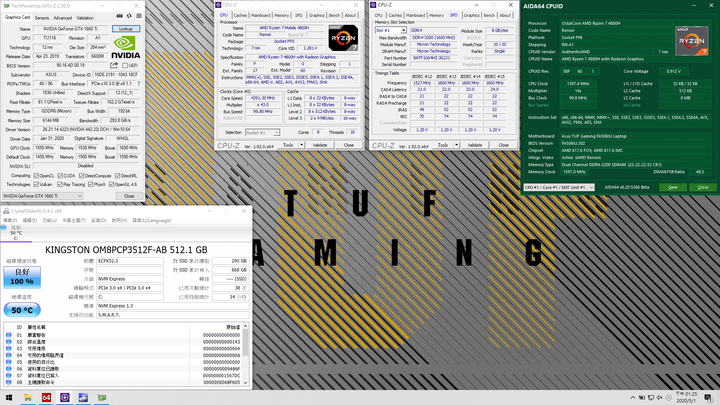This screenshot has height=405, width=720.
Task: Open the CPU core selector dropdown in AIDA64
Action: coord(559,187)
